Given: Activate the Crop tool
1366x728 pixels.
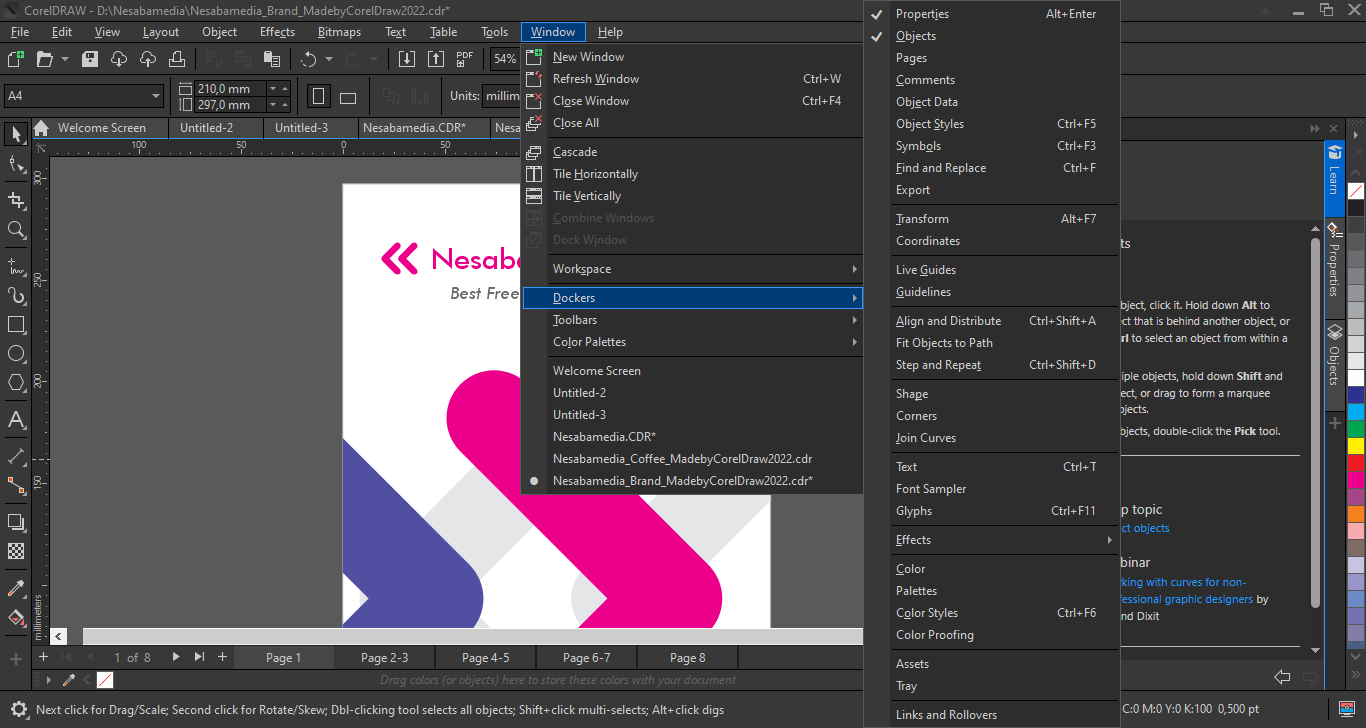Looking at the screenshot, I should [x=16, y=200].
